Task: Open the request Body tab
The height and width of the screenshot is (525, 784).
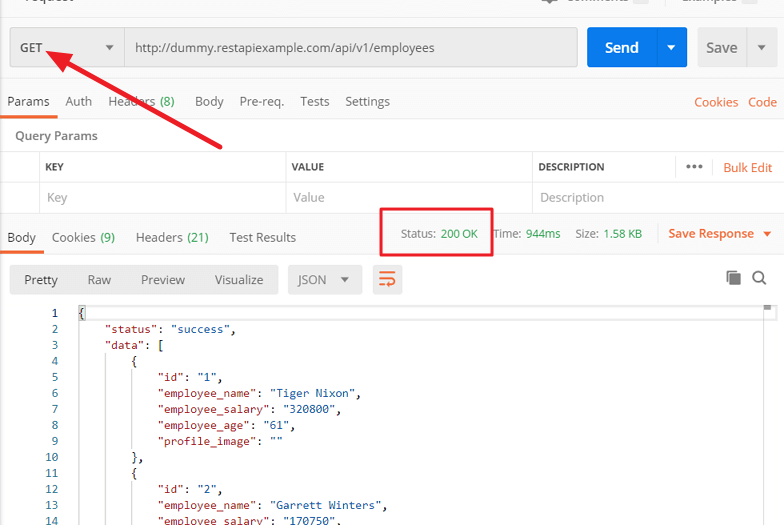Action: [x=209, y=102]
